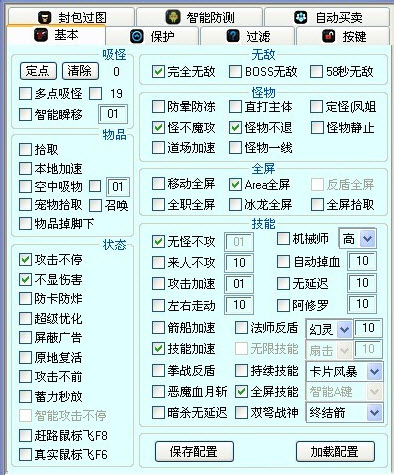
Task: Enable the 智能瞬移 checkbox
Action: 25,115
